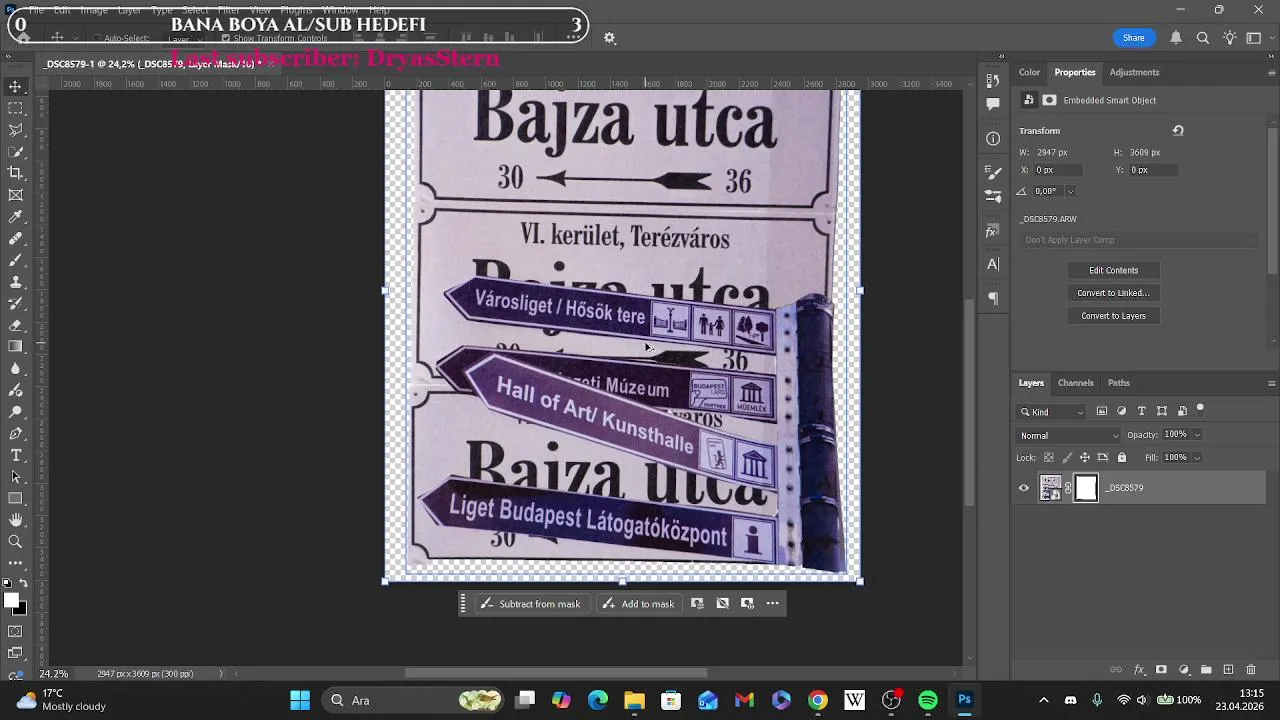Click Add to mask button

pyautogui.click(x=638, y=604)
